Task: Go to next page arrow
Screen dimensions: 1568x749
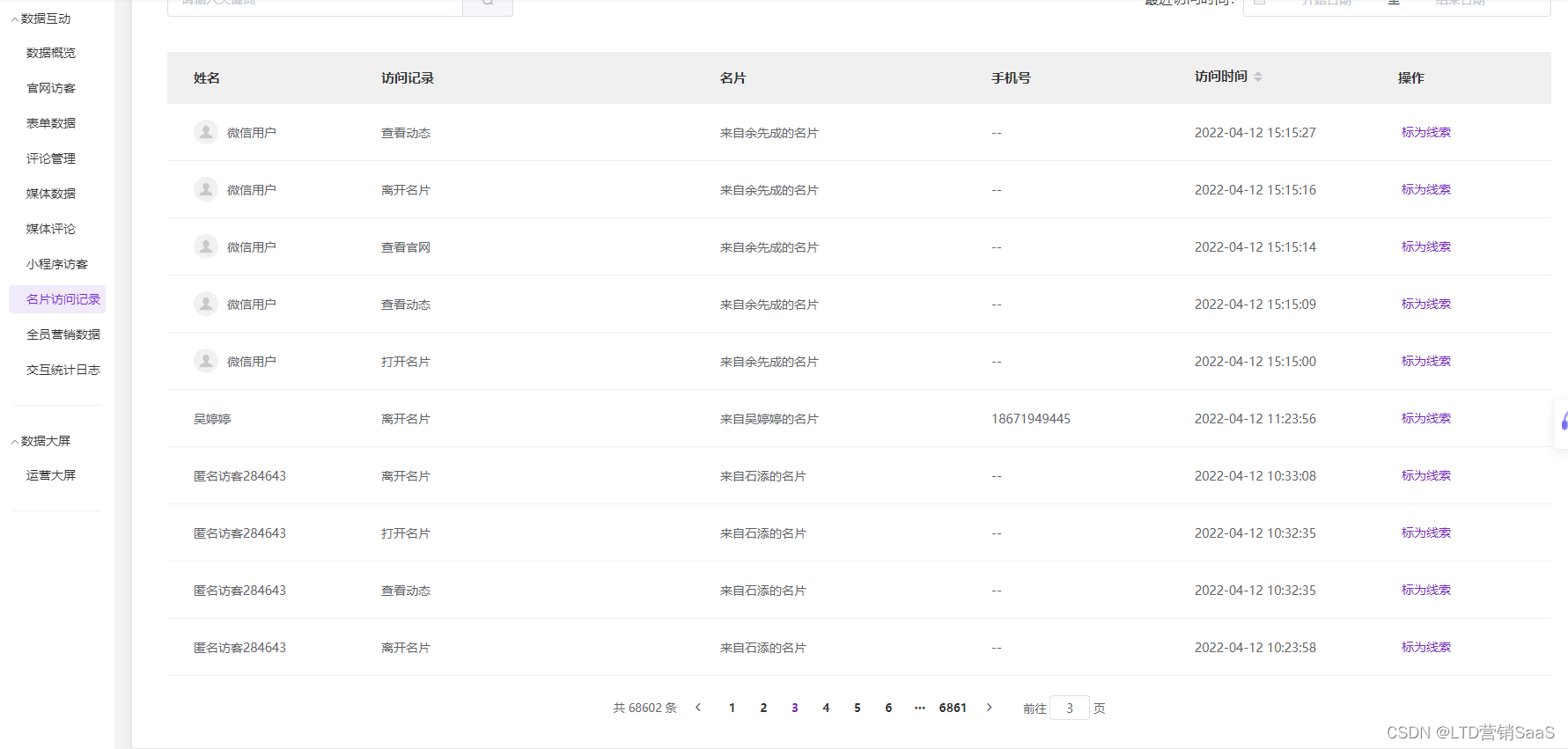Action: pos(990,708)
